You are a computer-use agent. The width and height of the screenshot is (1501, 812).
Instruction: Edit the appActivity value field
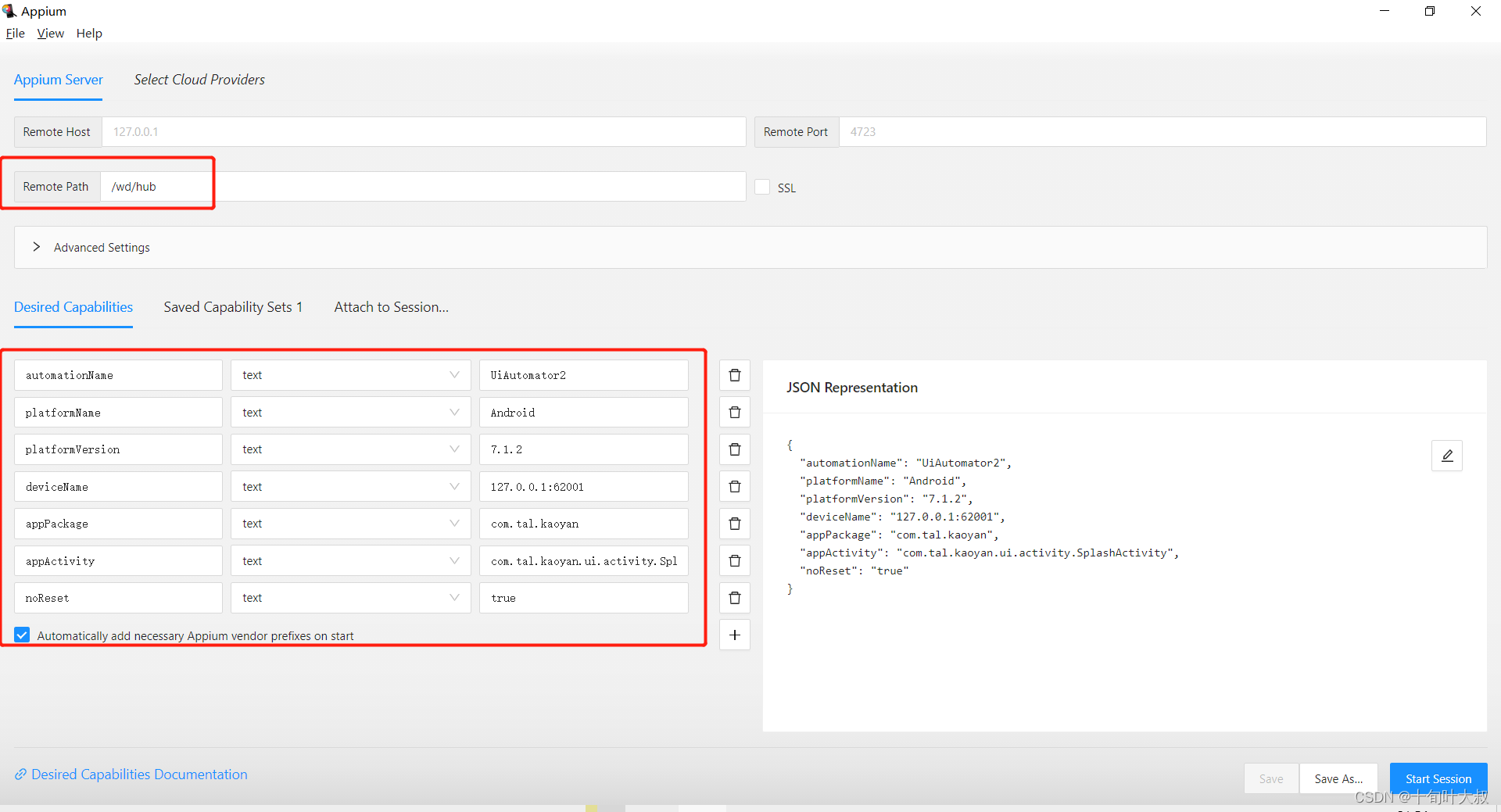click(583, 560)
